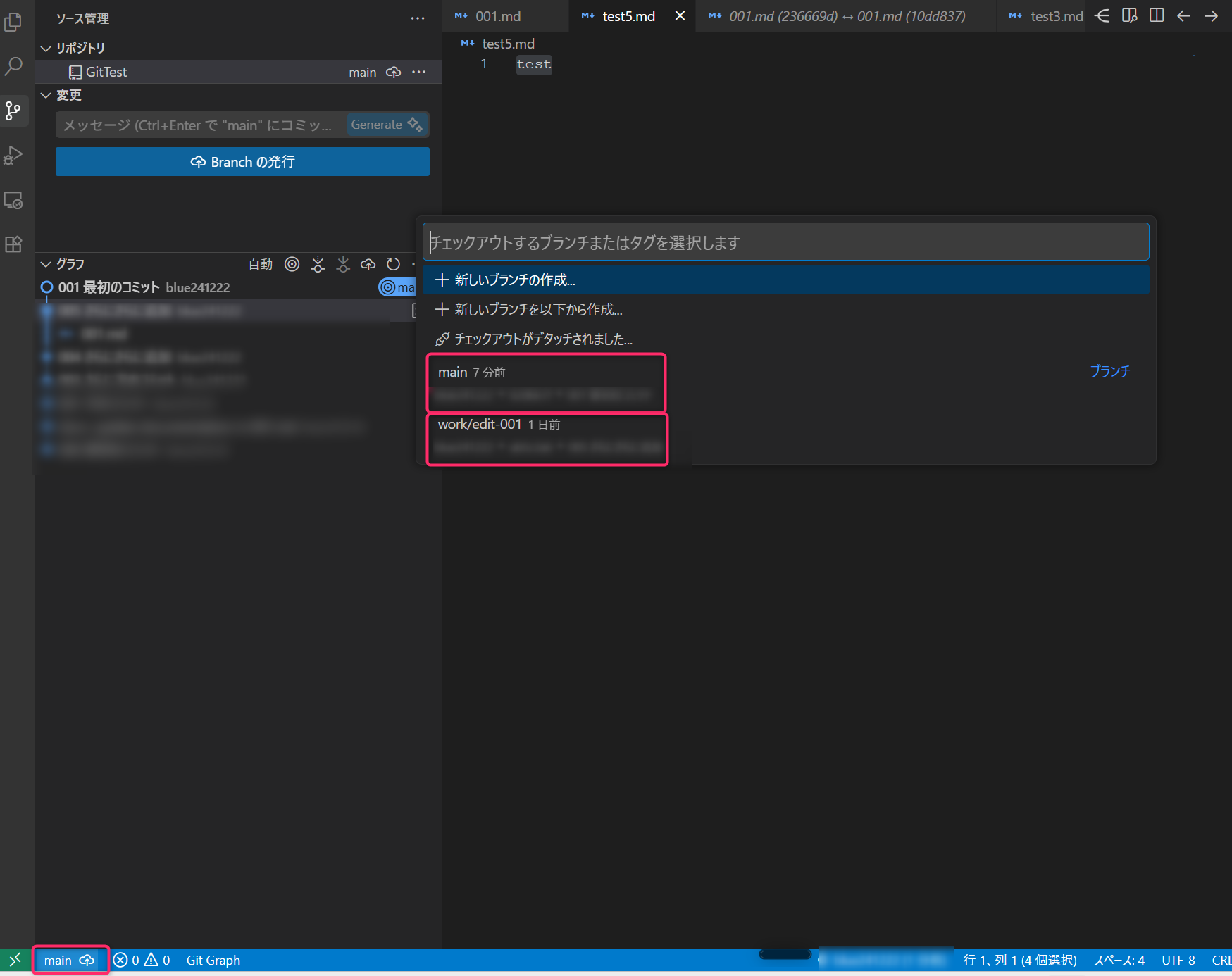
Task: Toggle the graph current-branch target icon
Action: tap(292, 264)
